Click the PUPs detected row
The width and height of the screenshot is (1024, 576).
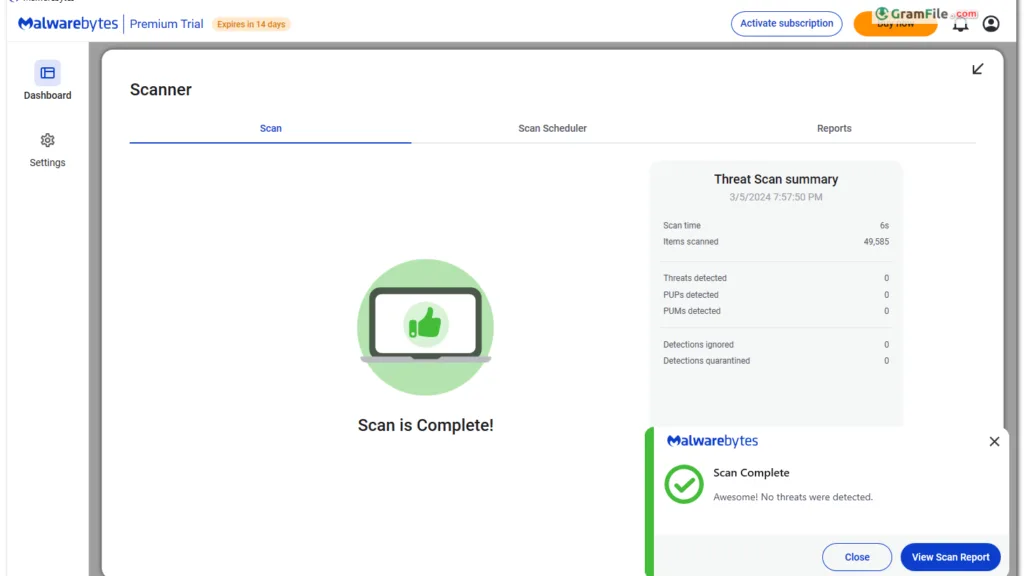pyautogui.click(x=776, y=295)
